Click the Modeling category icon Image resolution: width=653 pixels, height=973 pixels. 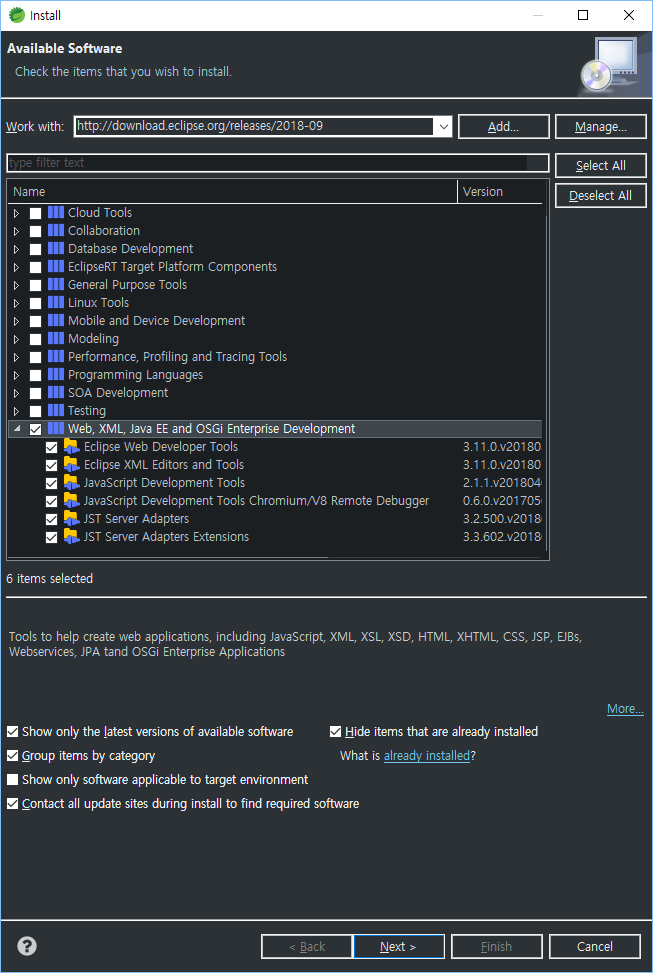56,338
